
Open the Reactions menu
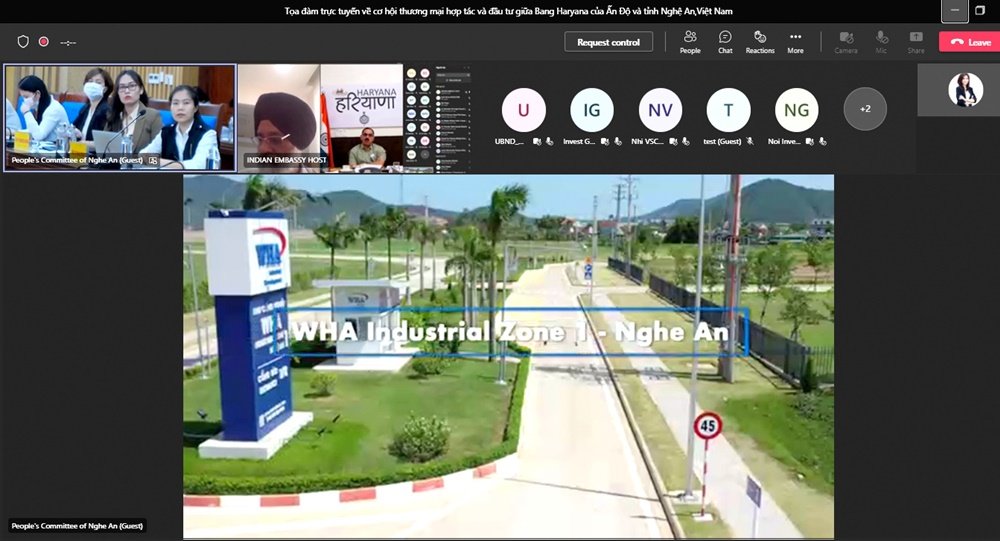[x=760, y=41]
